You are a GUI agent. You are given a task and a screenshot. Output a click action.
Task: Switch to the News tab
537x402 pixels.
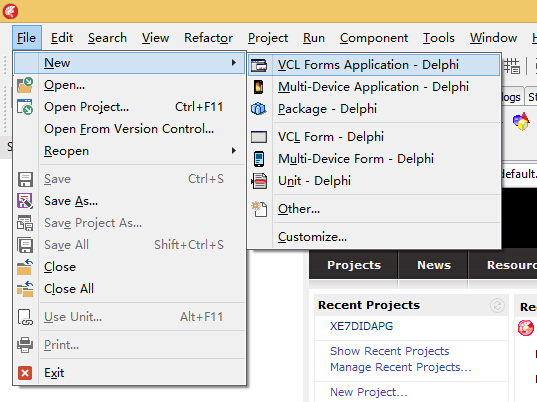434,265
